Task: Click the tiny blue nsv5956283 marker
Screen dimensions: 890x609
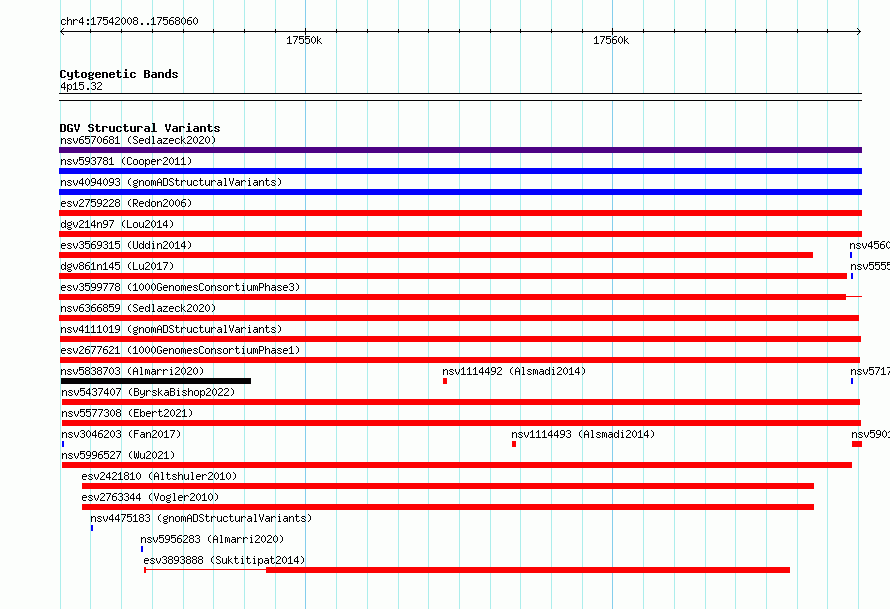Action: tap(142, 549)
